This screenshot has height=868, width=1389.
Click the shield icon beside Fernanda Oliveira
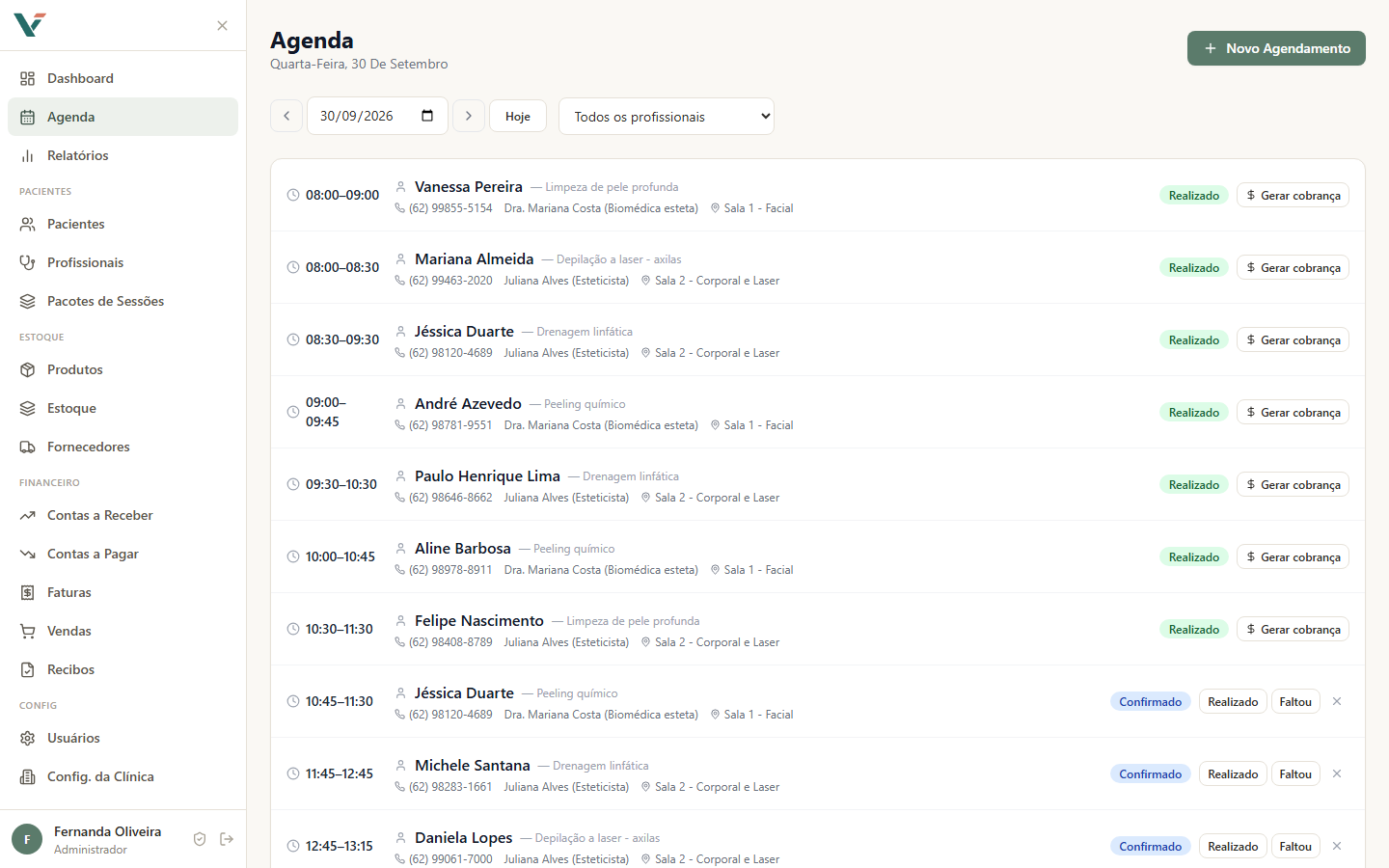coord(200,839)
